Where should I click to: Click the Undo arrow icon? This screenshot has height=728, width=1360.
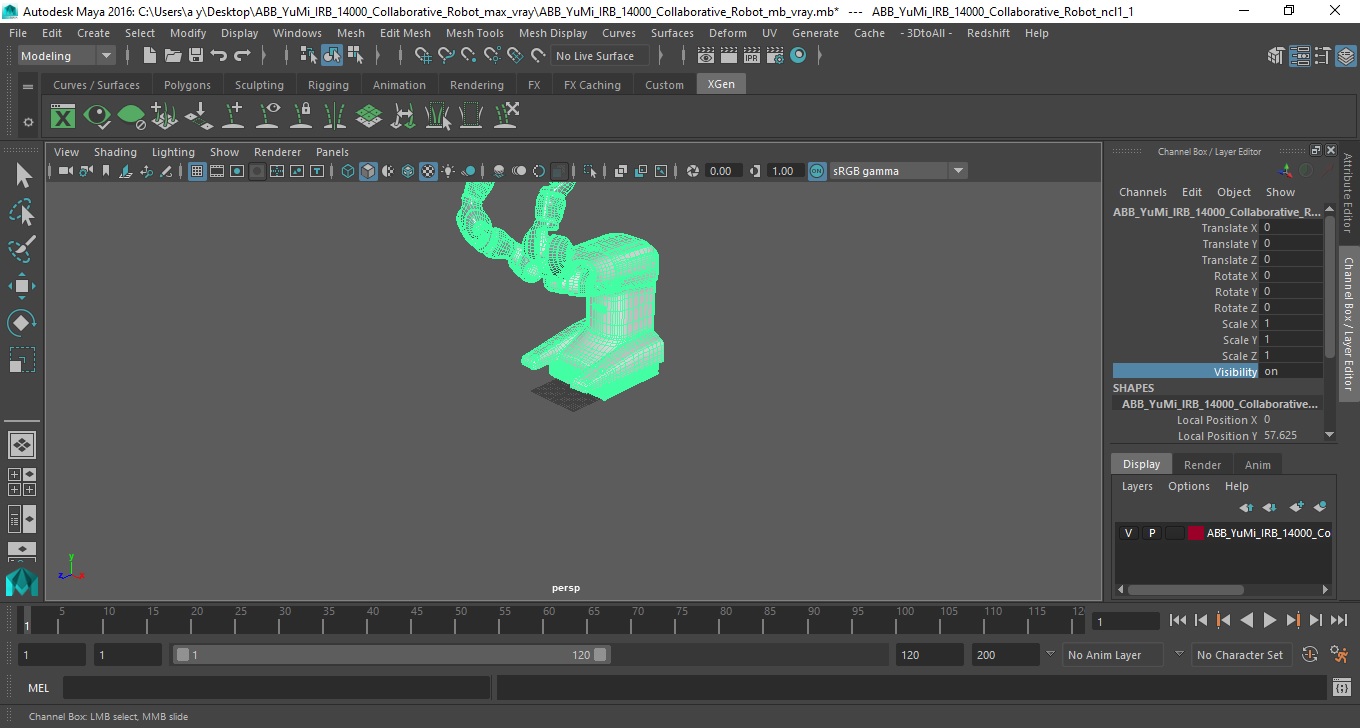point(219,56)
